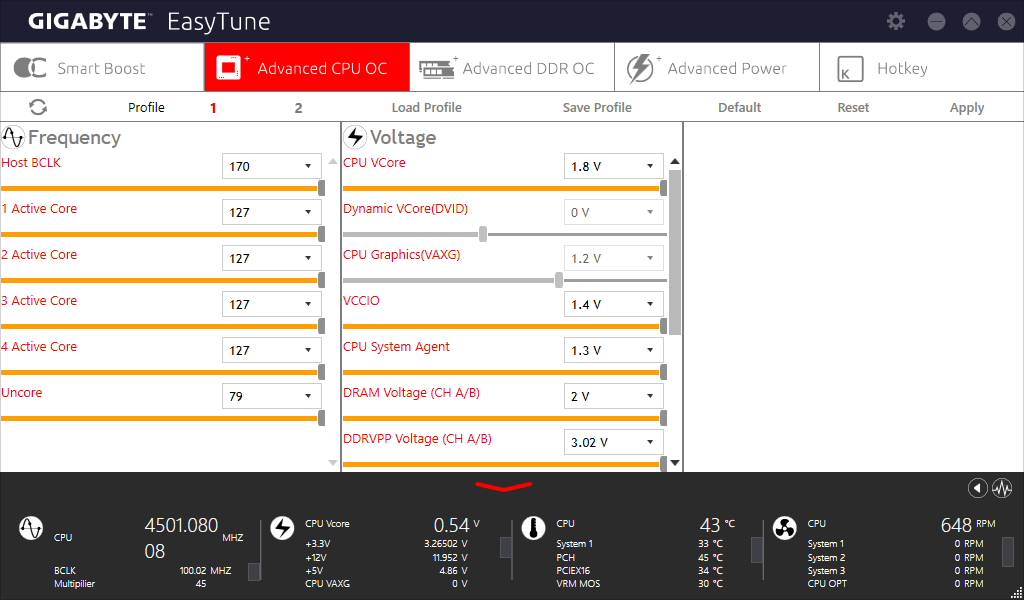The width and height of the screenshot is (1024, 600).
Task: Click the hardware monitor waveform icon
Action: pyautogui.click(x=1002, y=488)
